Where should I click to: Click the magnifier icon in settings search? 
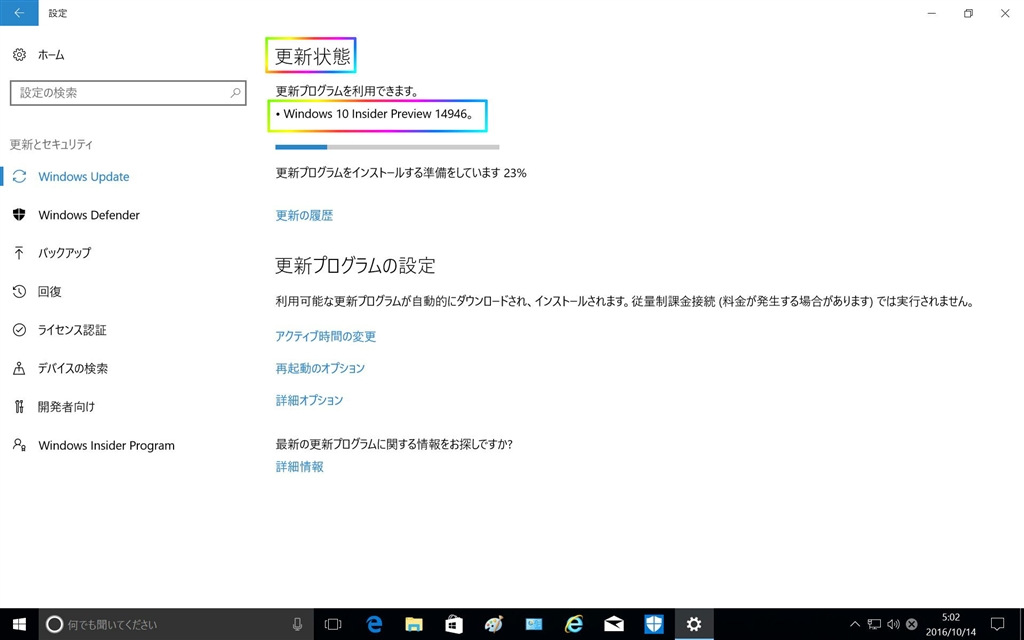[235, 93]
